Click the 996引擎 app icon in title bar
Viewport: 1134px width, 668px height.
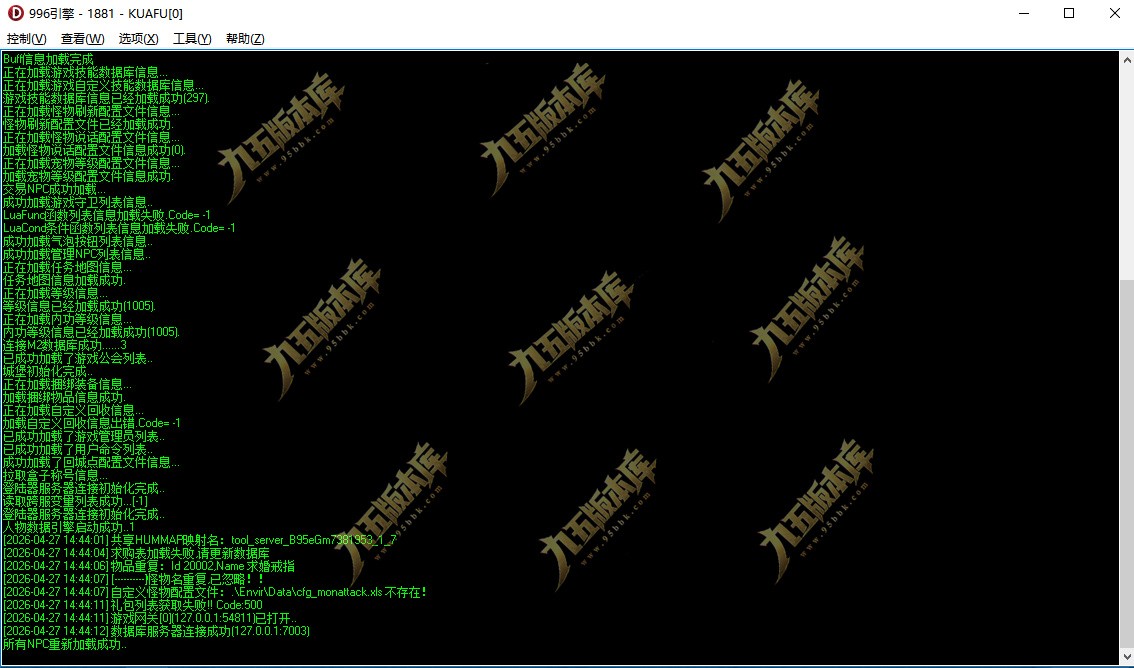15,13
